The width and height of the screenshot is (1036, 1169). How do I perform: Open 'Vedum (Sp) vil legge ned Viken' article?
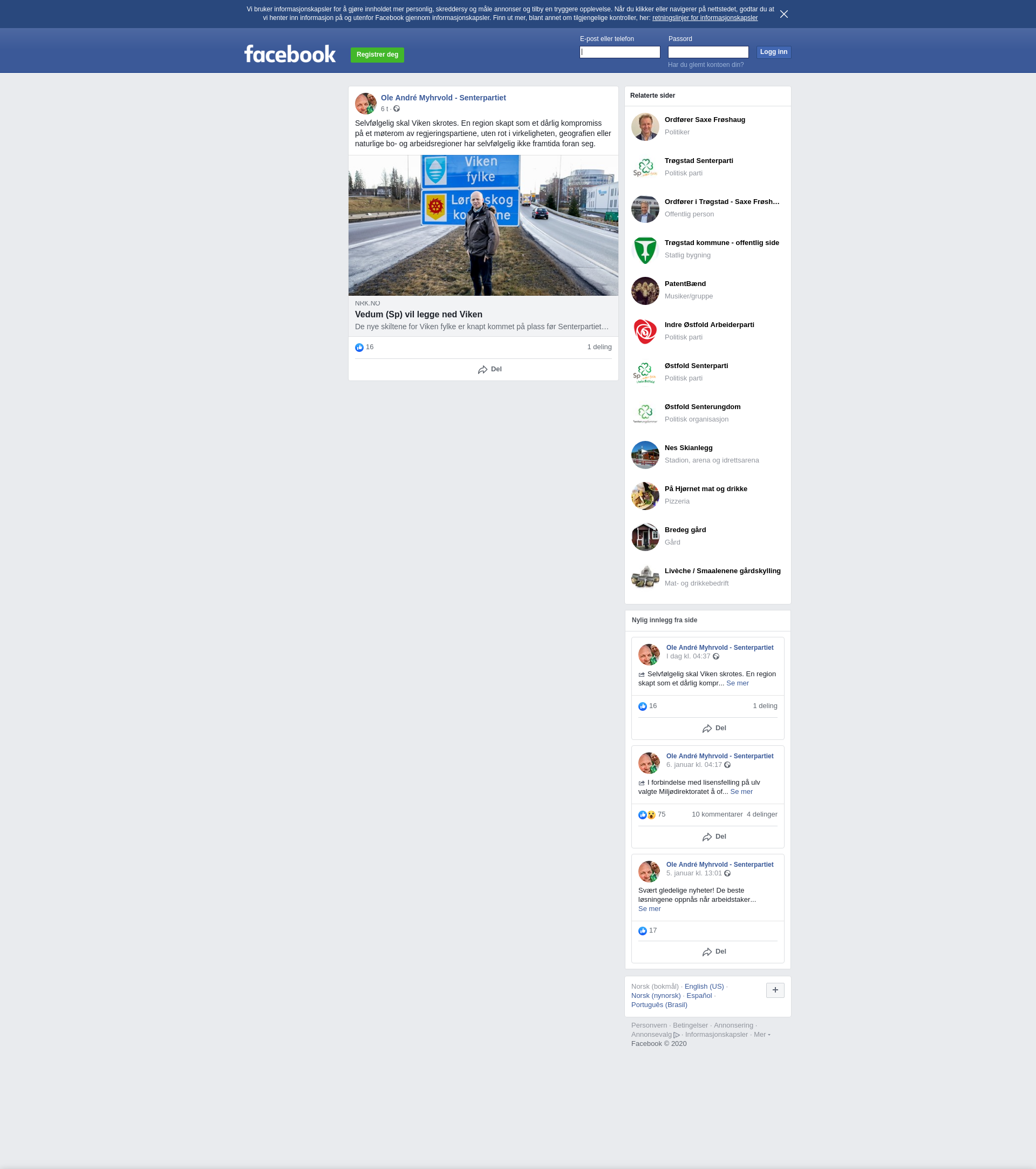coord(419,315)
